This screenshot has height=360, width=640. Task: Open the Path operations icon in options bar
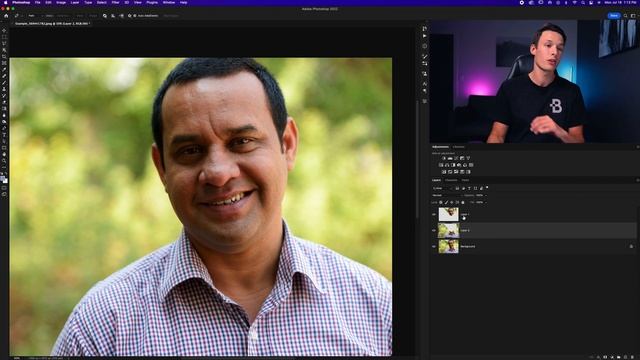click(105, 16)
